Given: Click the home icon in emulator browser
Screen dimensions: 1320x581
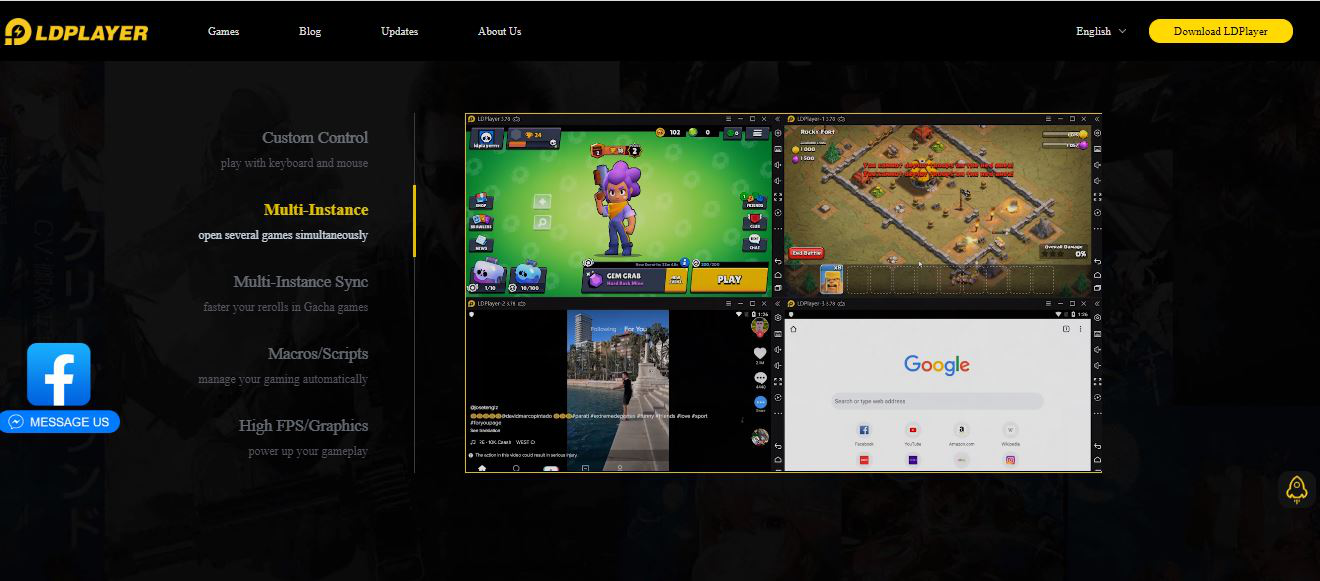Looking at the screenshot, I should point(794,329).
